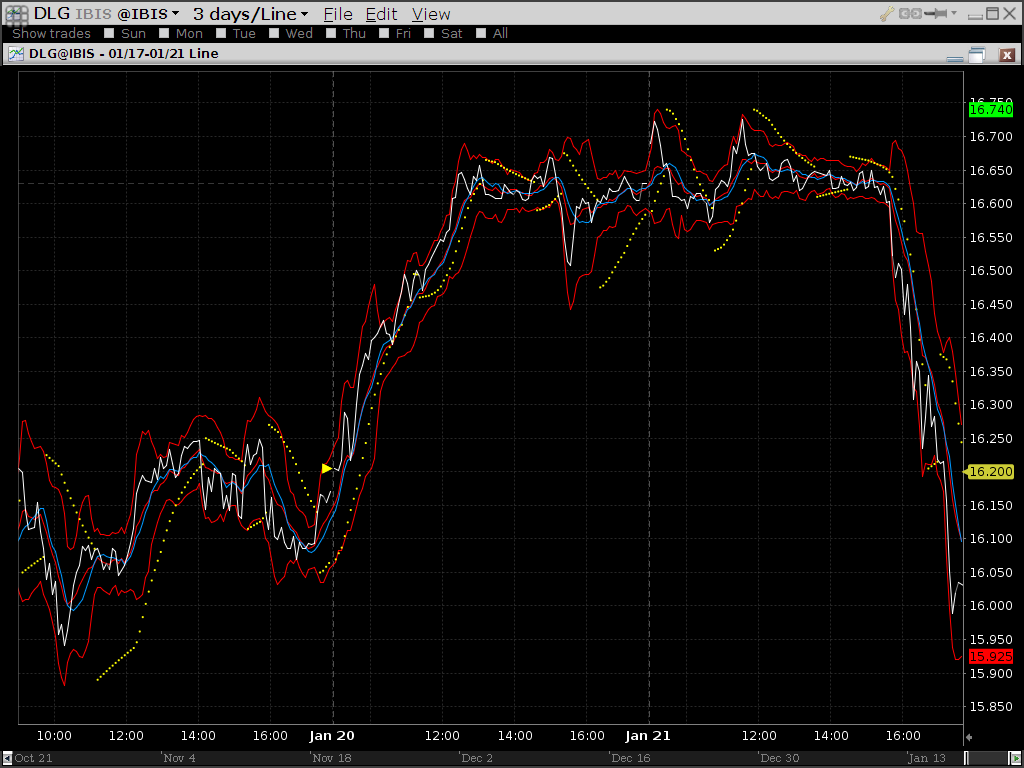Click the small chart icon before DLG@IBIS

16,54
